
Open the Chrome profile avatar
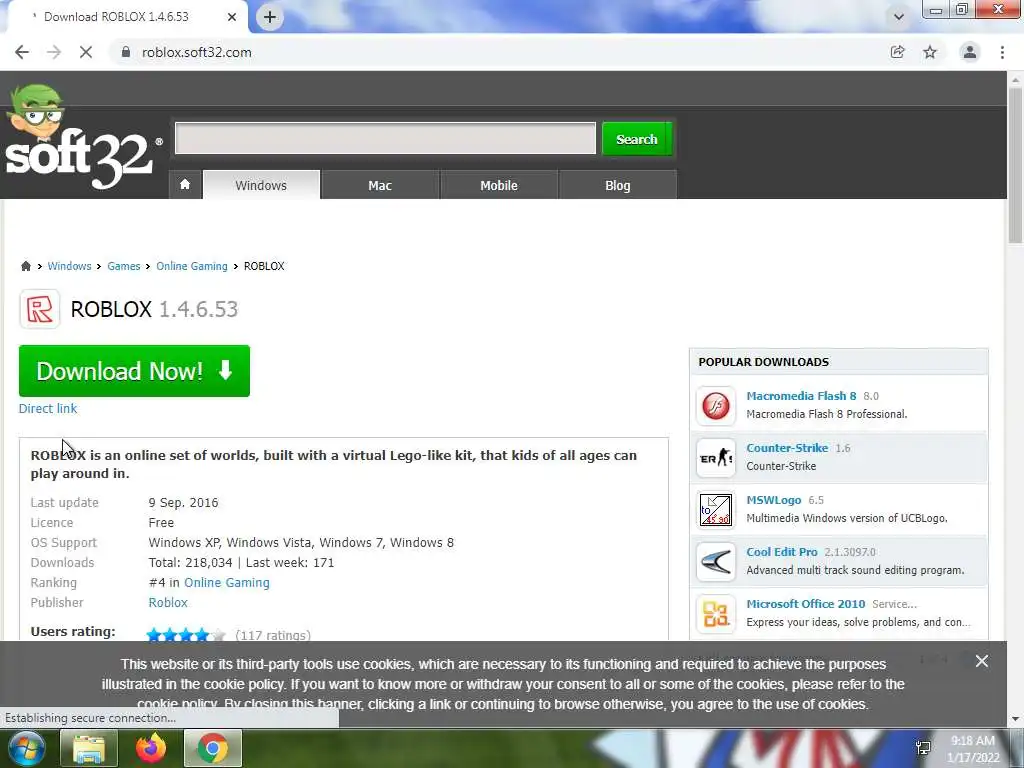point(970,52)
